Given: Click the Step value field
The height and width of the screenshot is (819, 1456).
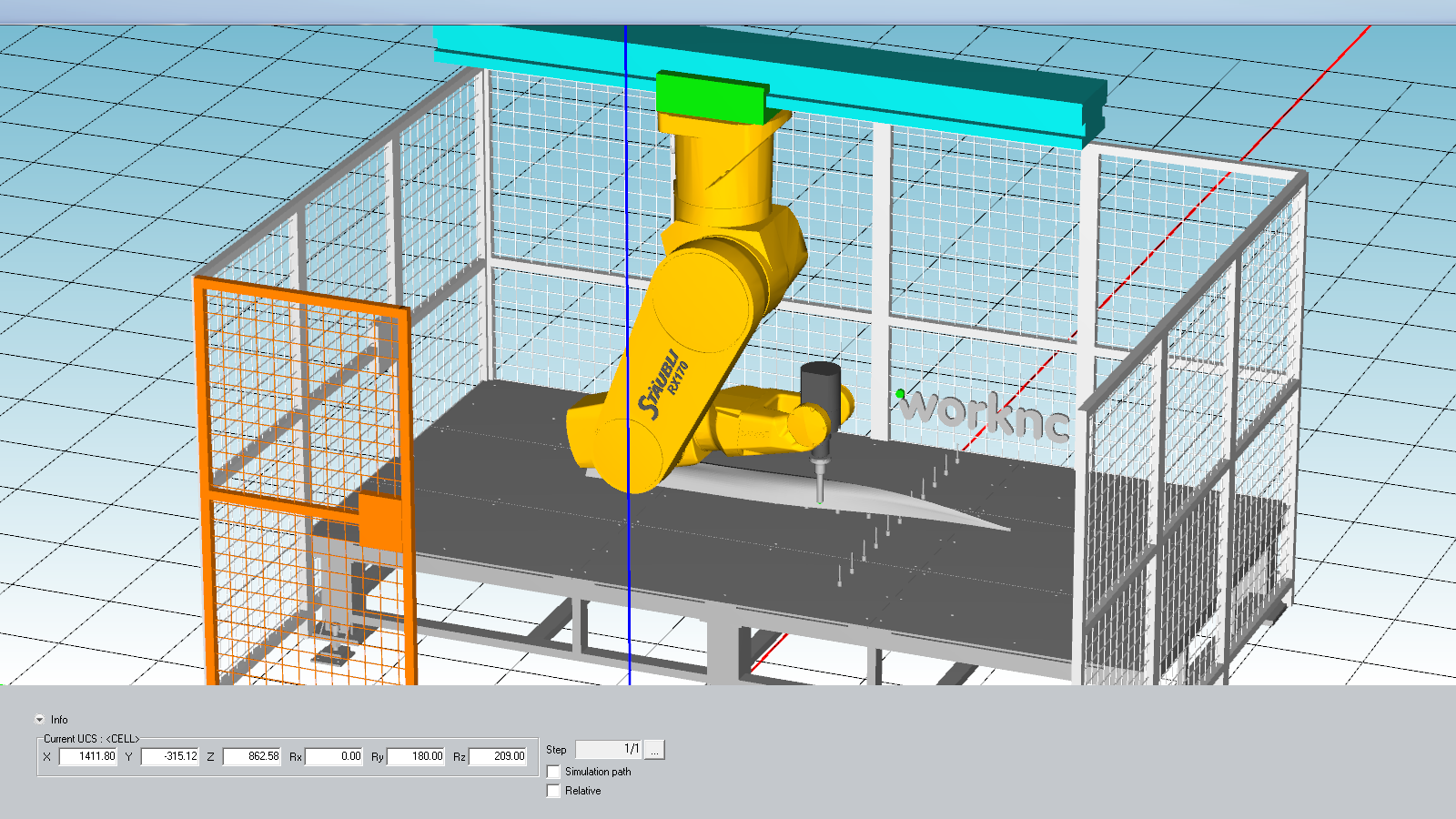Looking at the screenshot, I should coord(608,749).
